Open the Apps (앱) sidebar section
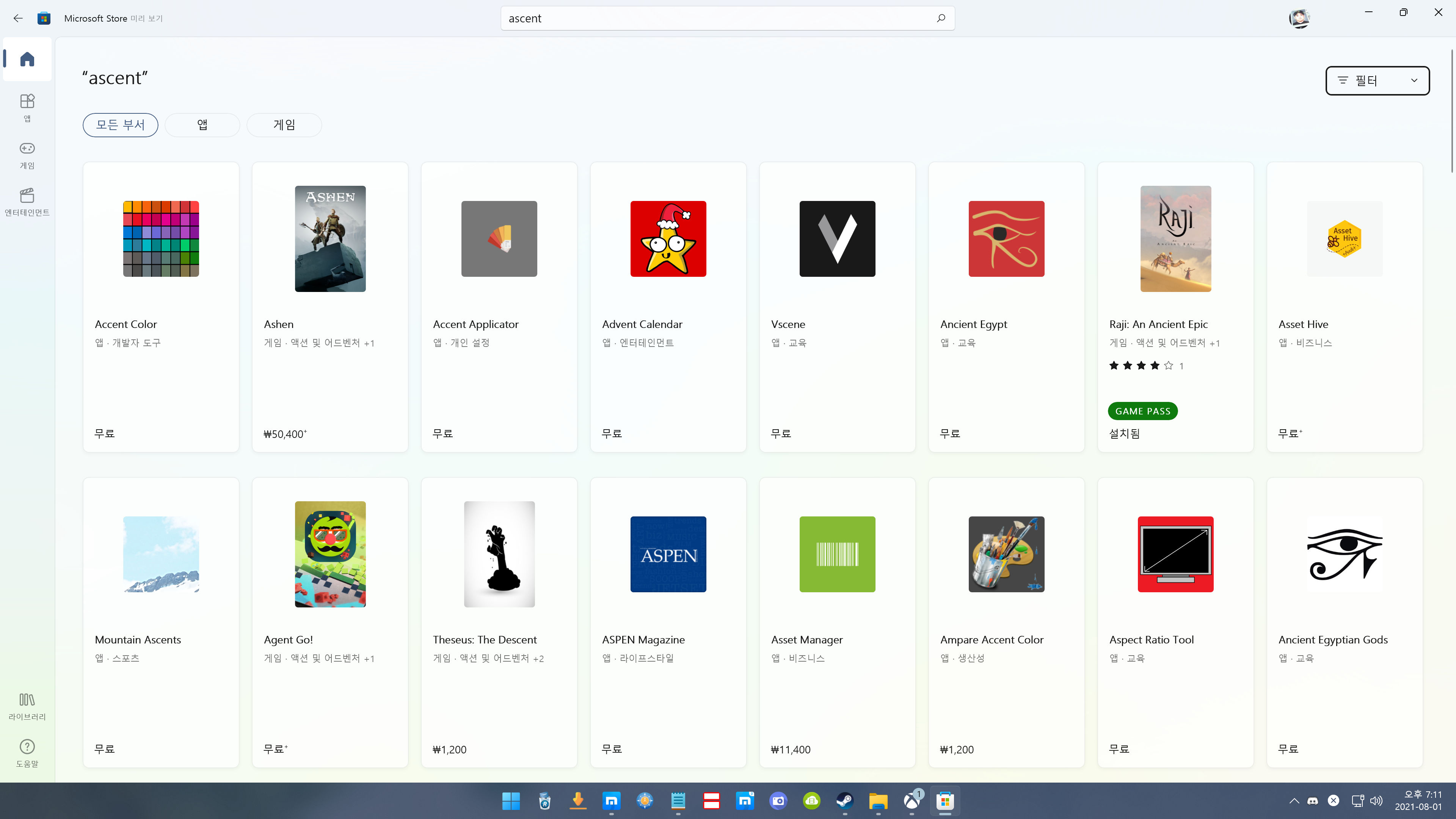The image size is (1456, 819). point(27,107)
